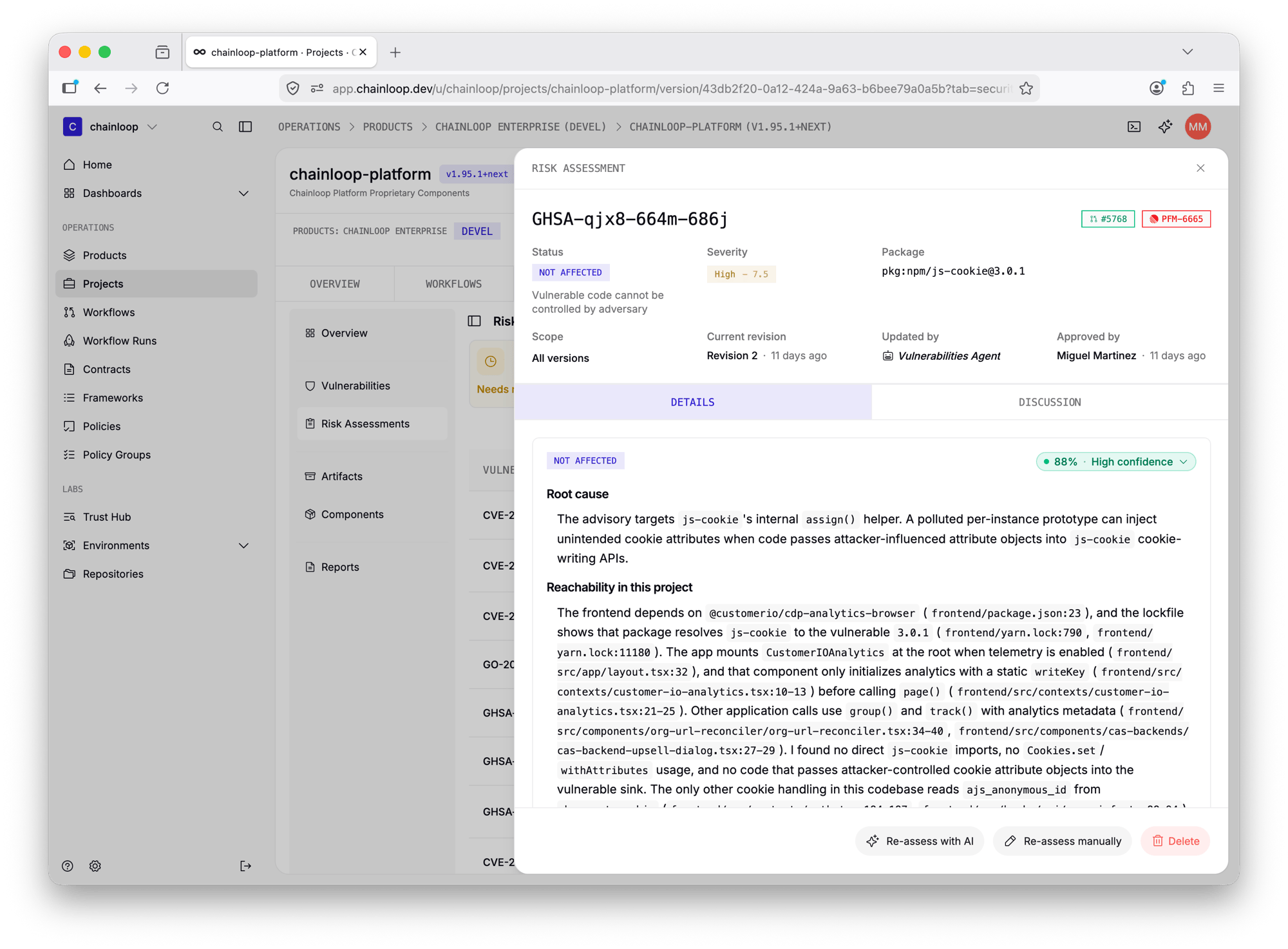Select Risk Assessments in project sub-navigation
Image resolution: width=1288 pixels, height=949 pixels.
click(x=372, y=424)
